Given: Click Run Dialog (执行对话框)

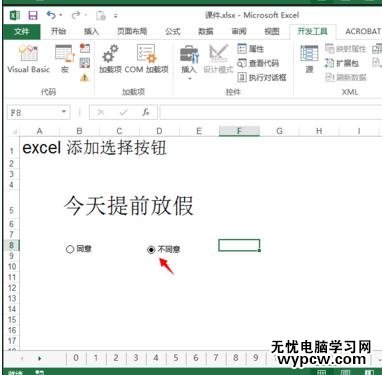Looking at the screenshot, I should [262, 77].
